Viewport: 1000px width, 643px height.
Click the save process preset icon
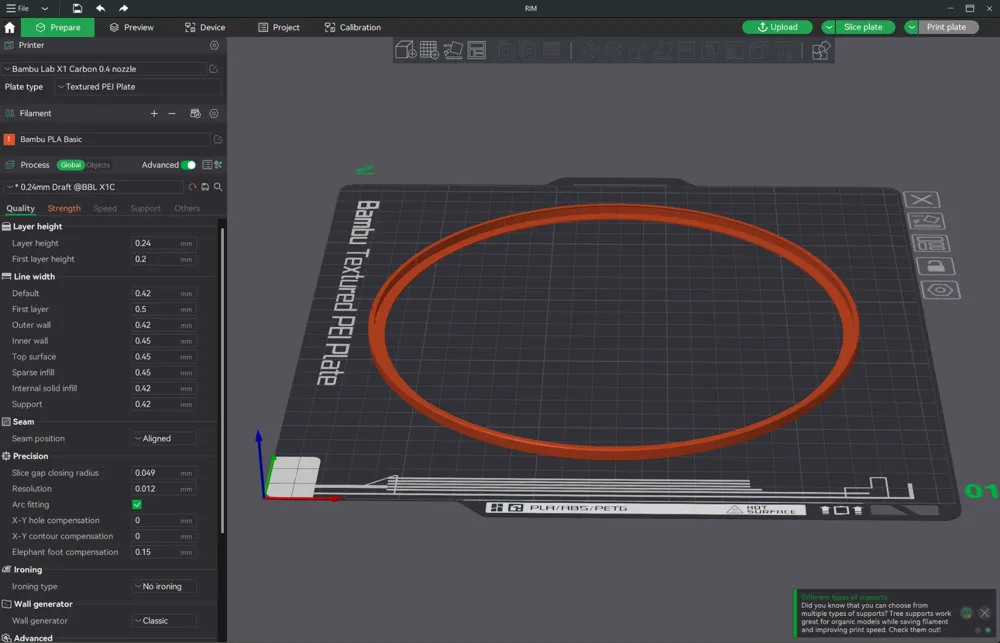205,187
